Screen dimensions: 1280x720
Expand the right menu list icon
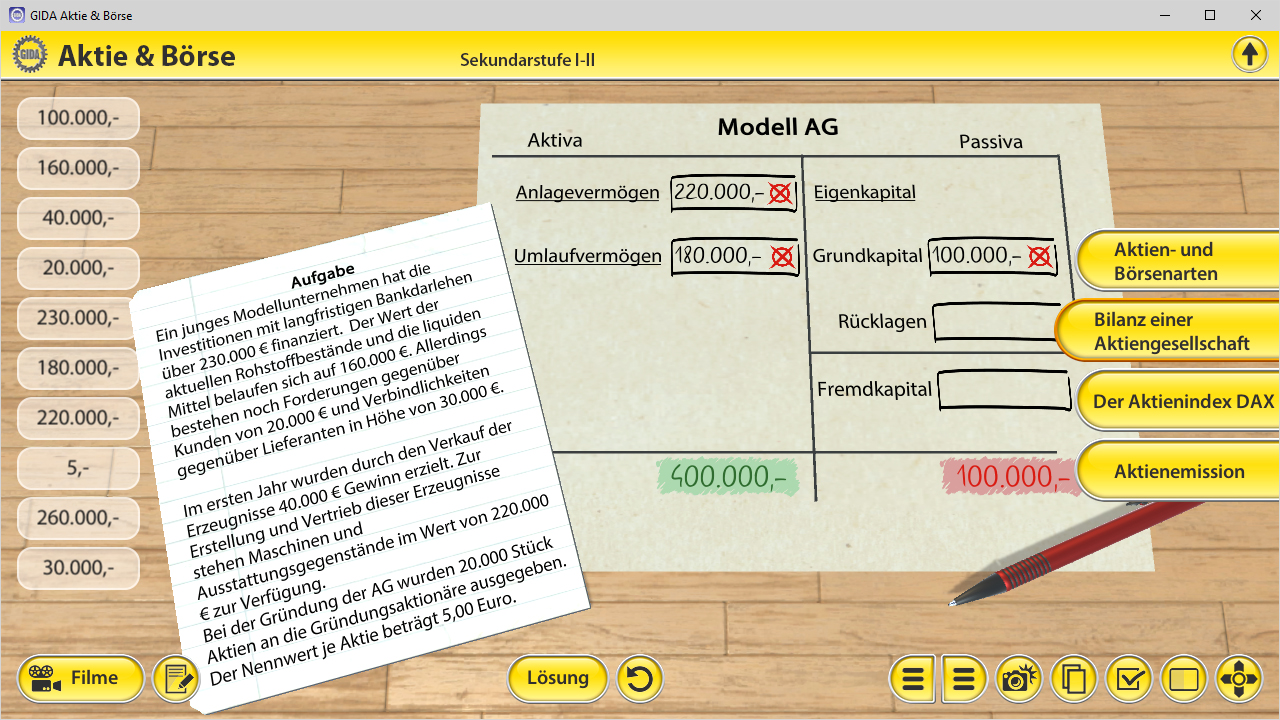pyautogui.click(x=964, y=680)
